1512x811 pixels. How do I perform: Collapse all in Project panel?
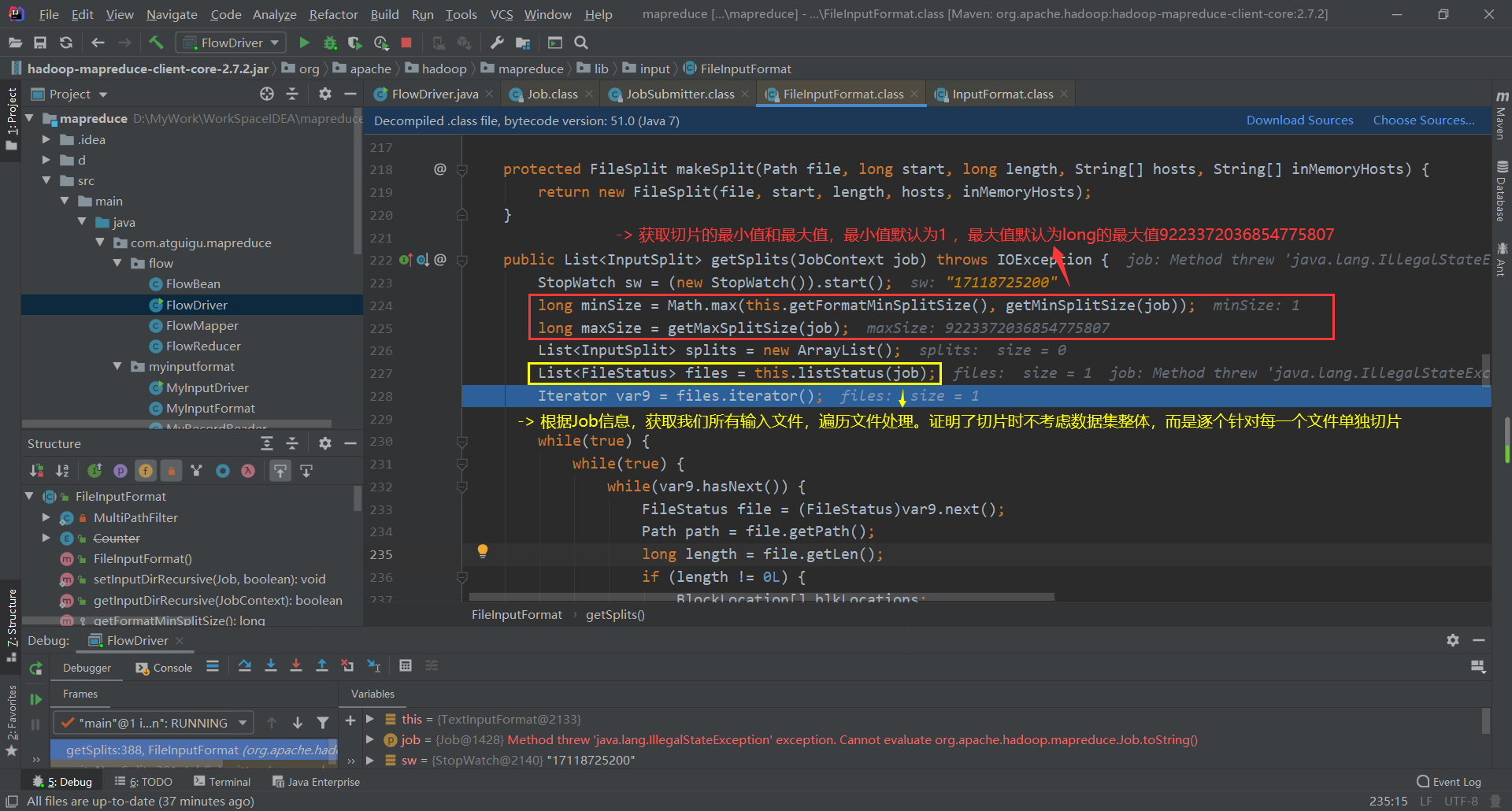tap(292, 94)
